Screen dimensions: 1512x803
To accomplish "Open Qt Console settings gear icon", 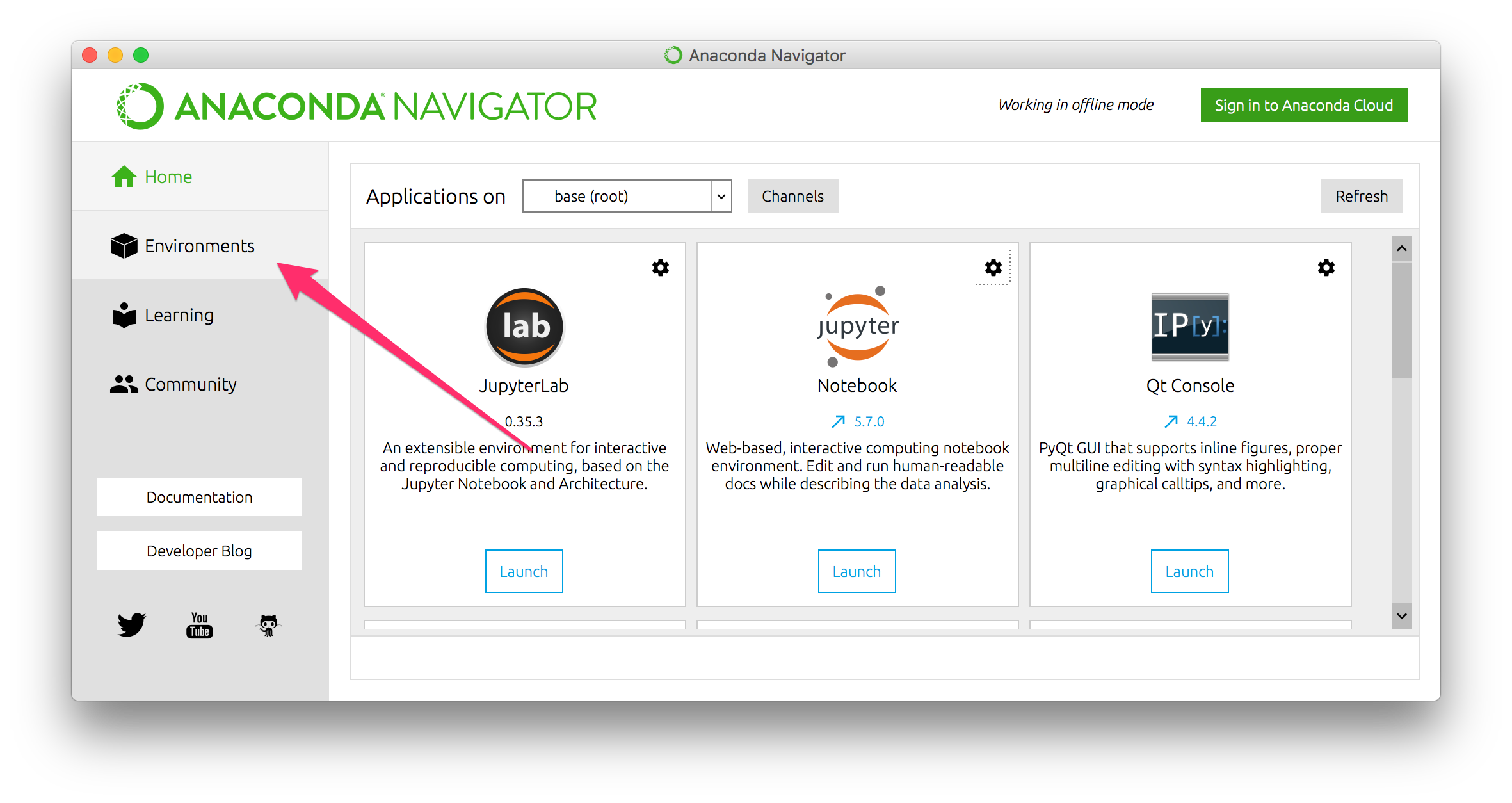I will (1326, 268).
